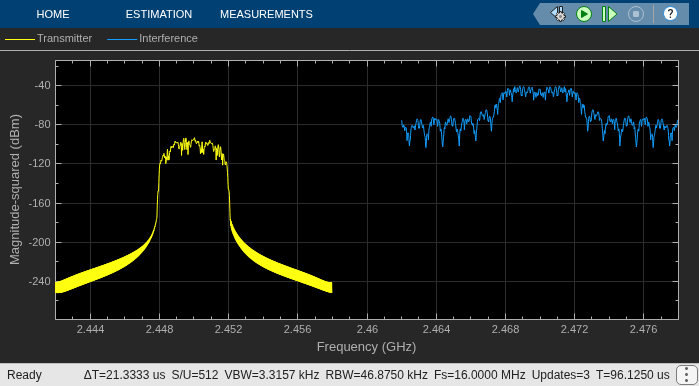699x386 pixels.
Task: Select the Frequency (GHz) axis label
Action: [366, 346]
